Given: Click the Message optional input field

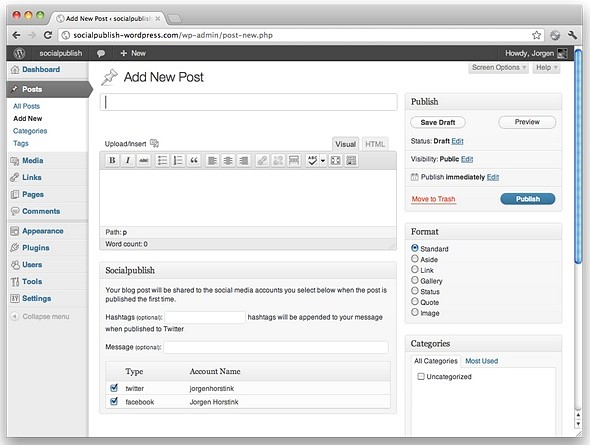Looking at the screenshot, I should point(276,347).
